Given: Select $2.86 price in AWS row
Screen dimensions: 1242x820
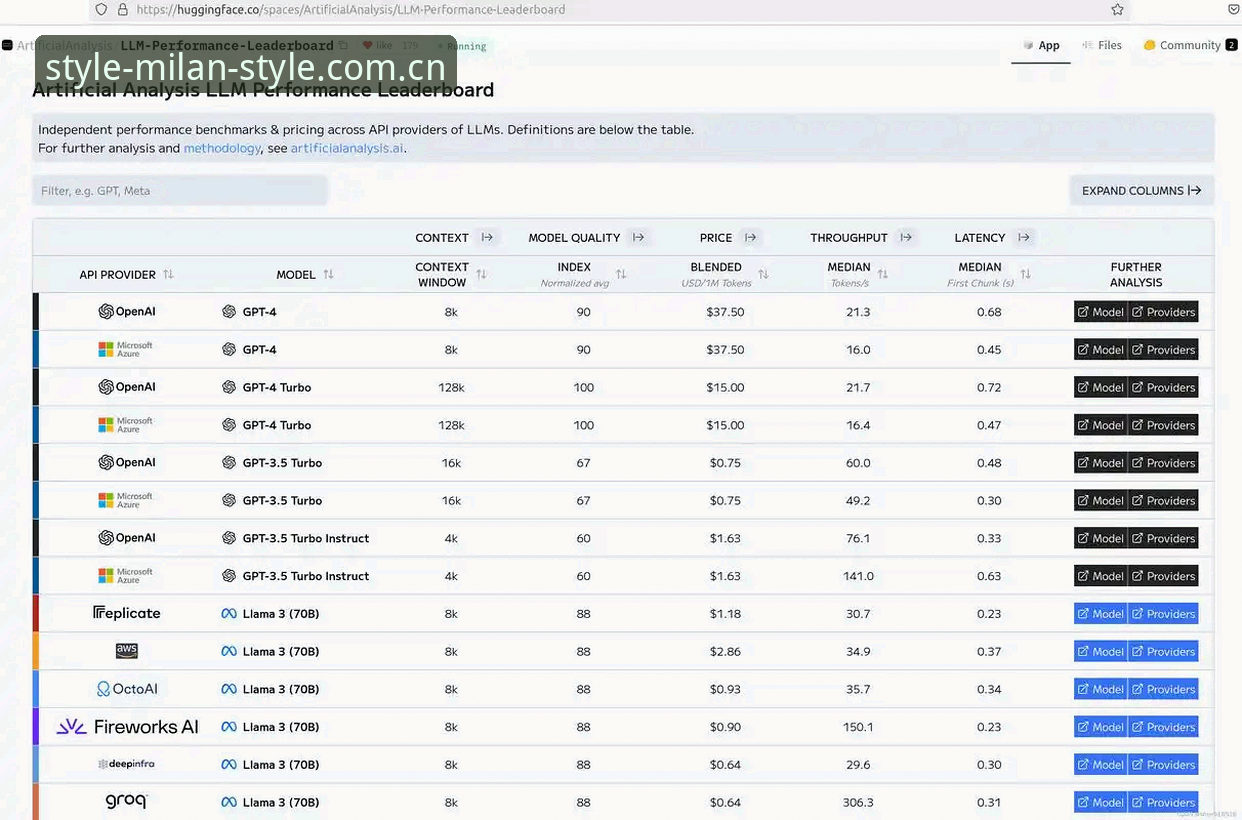Looking at the screenshot, I should coord(725,652).
